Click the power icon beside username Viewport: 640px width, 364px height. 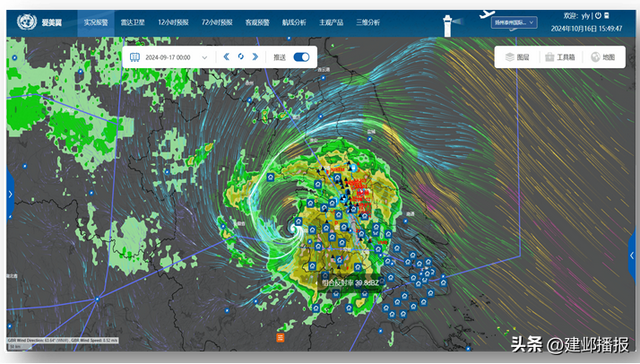point(598,16)
